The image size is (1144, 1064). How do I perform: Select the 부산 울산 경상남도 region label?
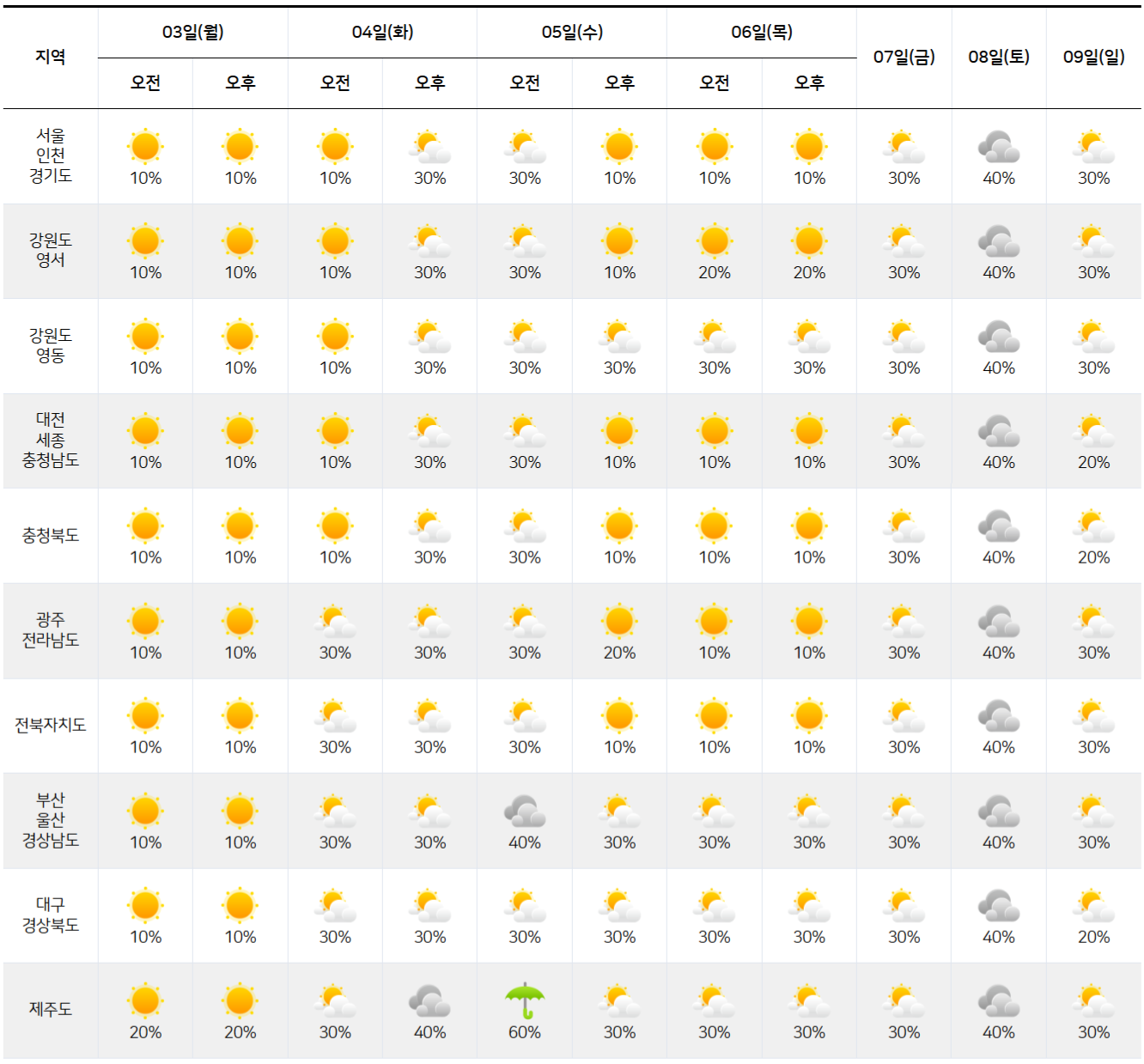51,819
